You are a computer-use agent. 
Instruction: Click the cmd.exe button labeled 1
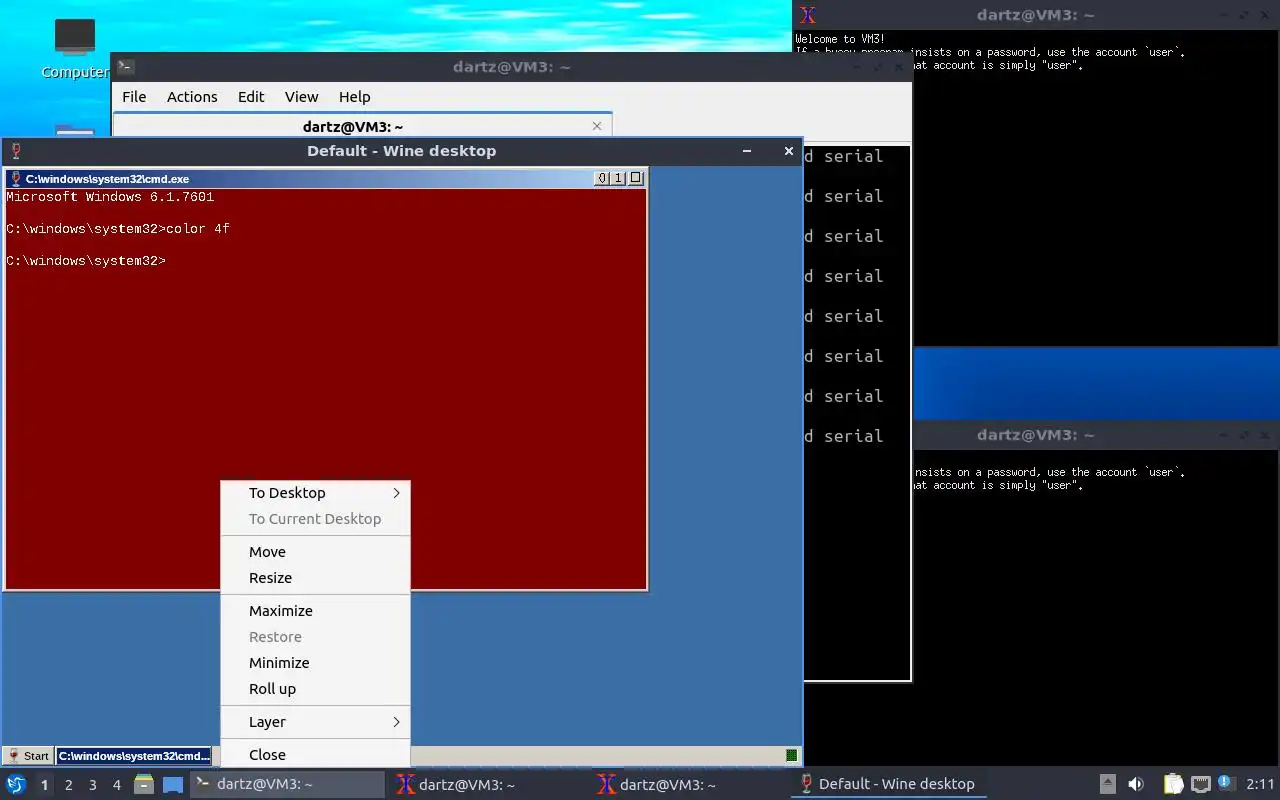(x=618, y=178)
